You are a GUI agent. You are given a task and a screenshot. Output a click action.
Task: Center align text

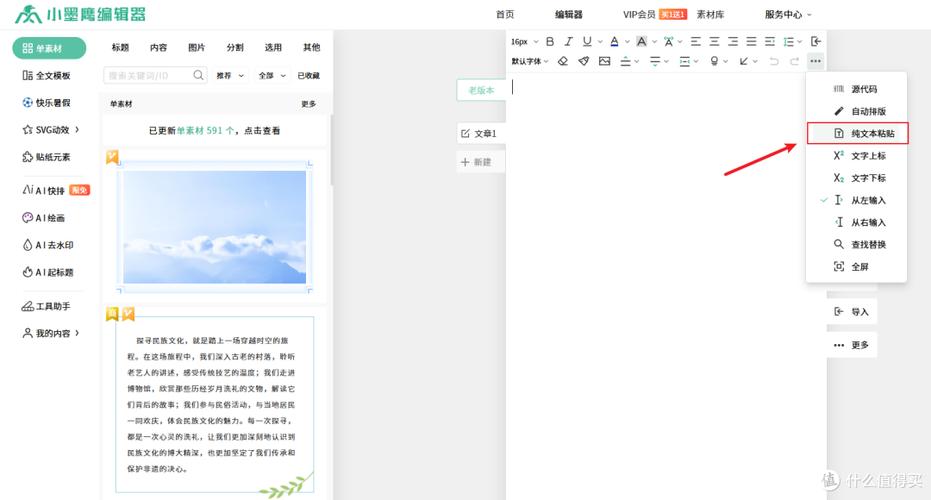click(714, 42)
